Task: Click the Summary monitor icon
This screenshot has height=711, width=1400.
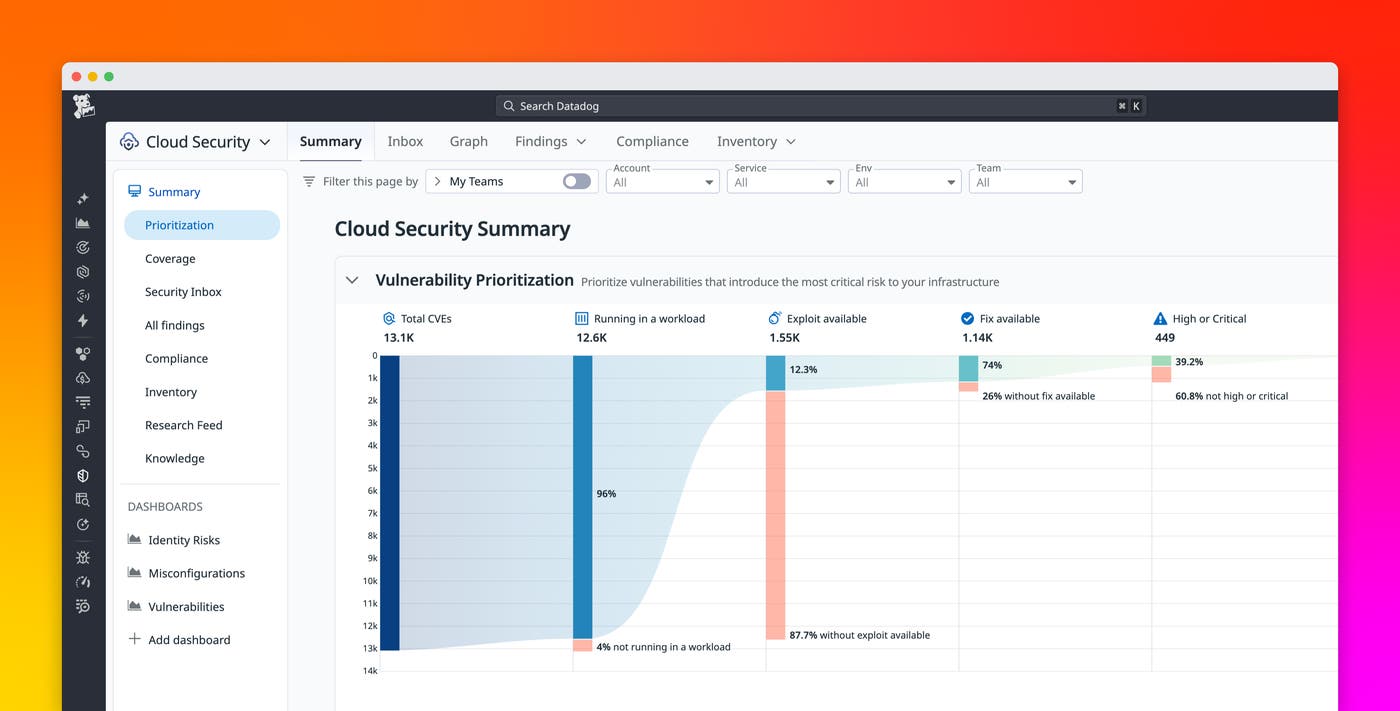Action: coord(134,191)
